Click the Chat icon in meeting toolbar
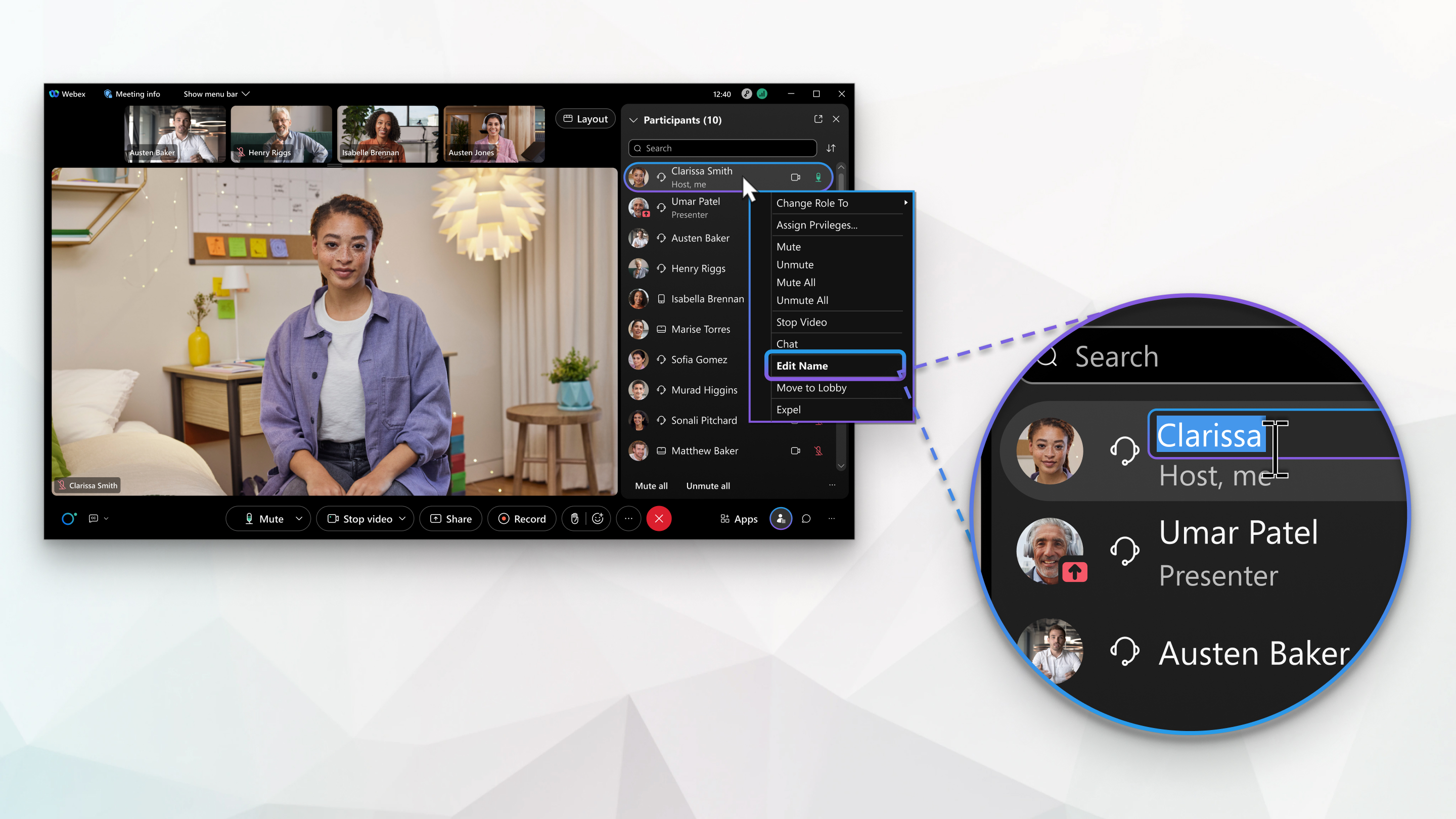This screenshot has height=819, width=1456. (x=806, y=518)
